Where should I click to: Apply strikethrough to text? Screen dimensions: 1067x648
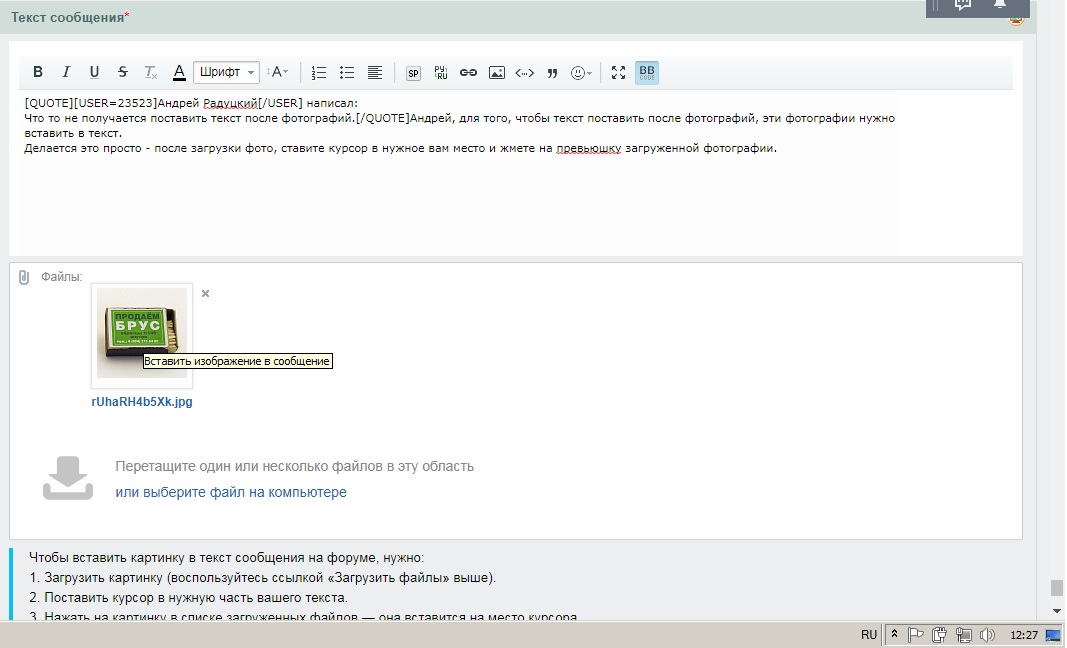pyautogui.click(x=122, y=72)
